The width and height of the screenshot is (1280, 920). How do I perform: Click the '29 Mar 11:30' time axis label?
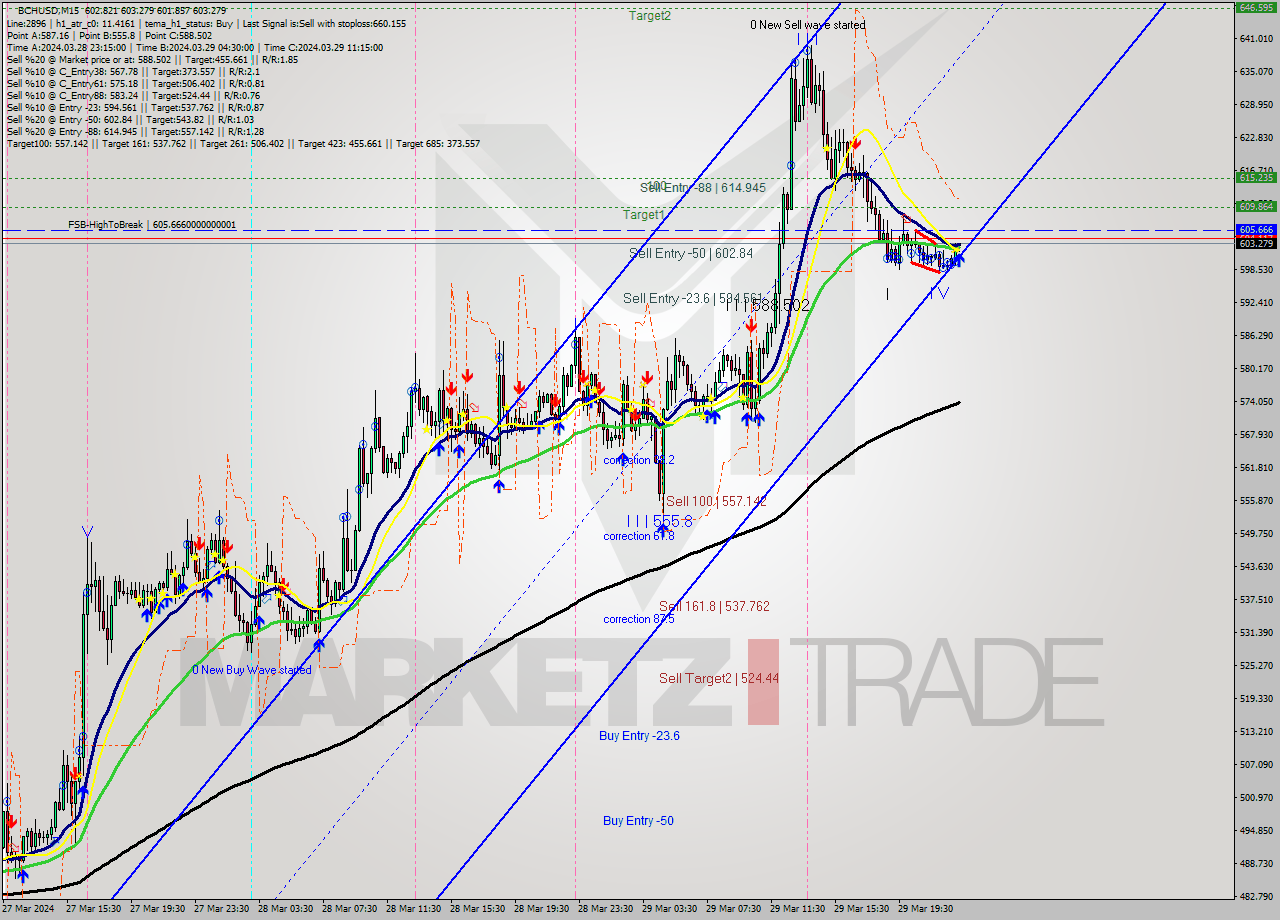[797, 909]
